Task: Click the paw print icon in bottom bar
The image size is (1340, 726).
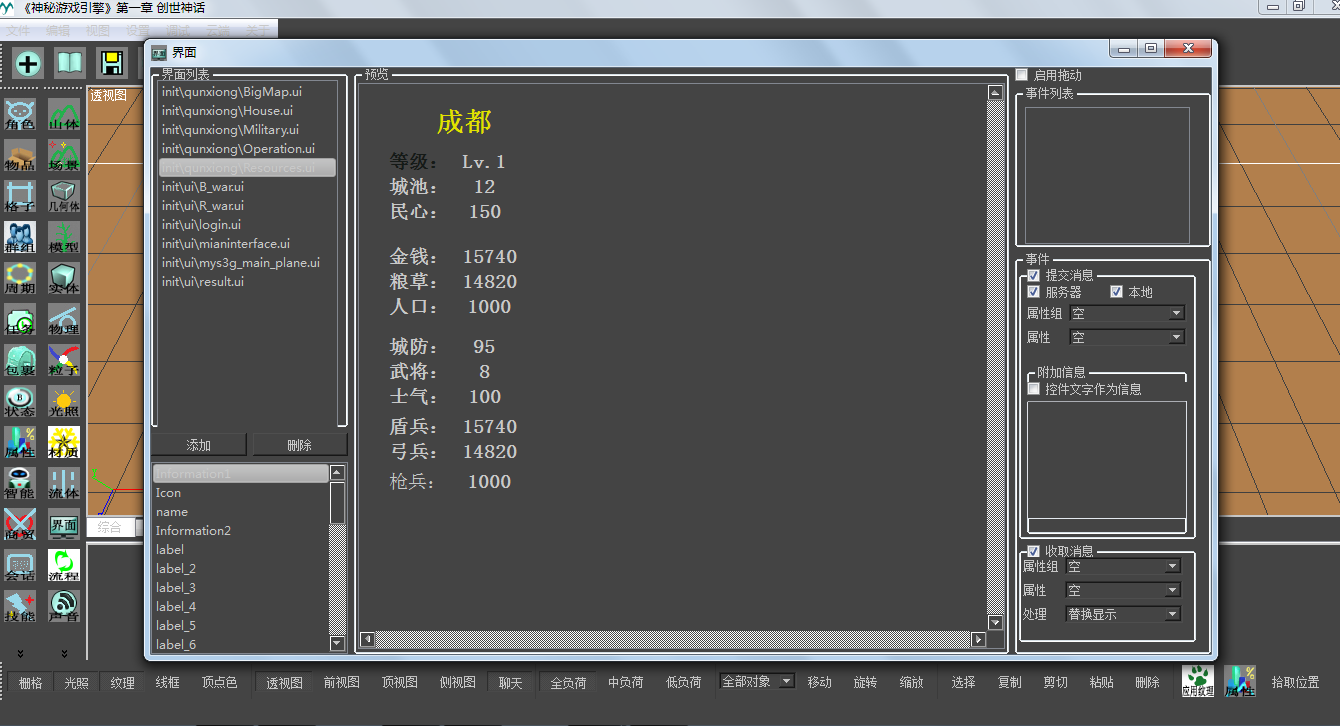Action: [1198, 681]
